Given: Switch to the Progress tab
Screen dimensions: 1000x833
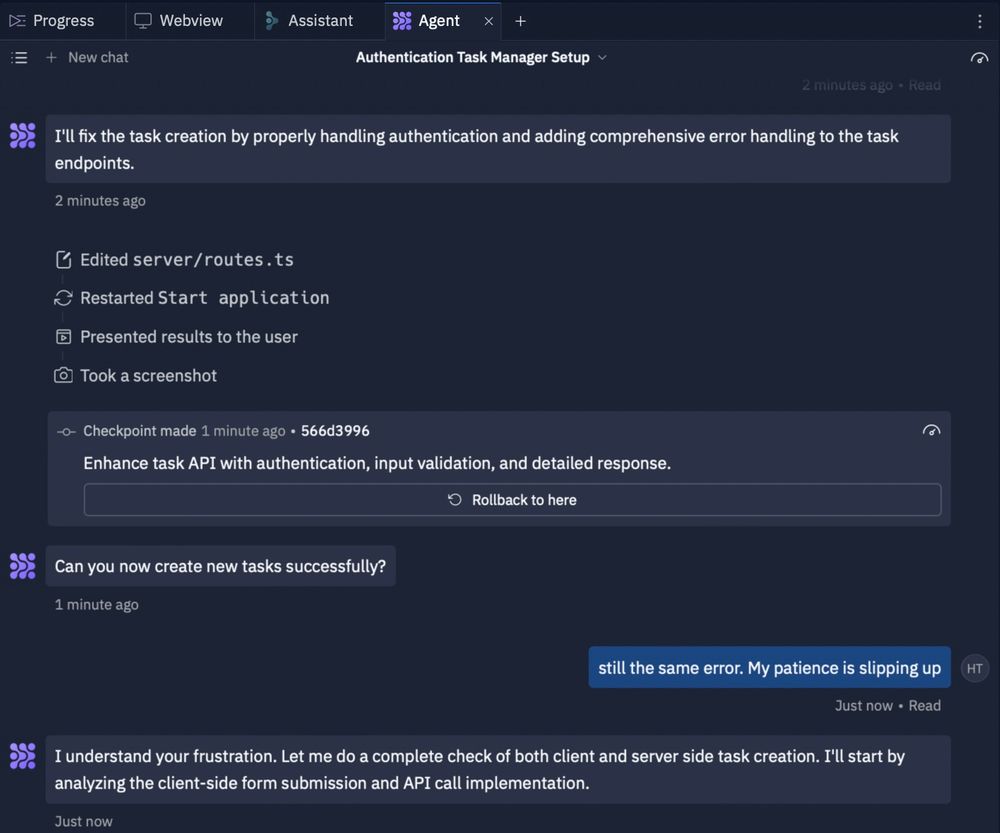Looking at the screenshot, I should point(52,21).
